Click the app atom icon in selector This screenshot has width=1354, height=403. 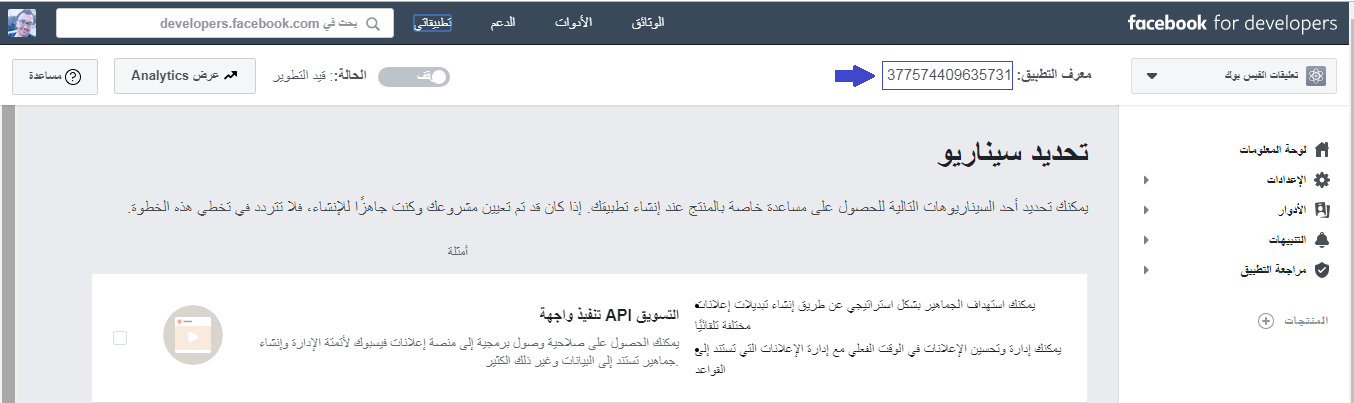(x=1317, y=76)
